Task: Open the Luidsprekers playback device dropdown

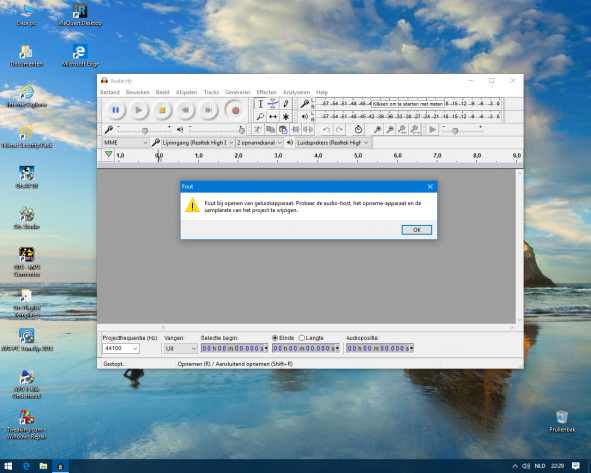Action: pos(332,142)
